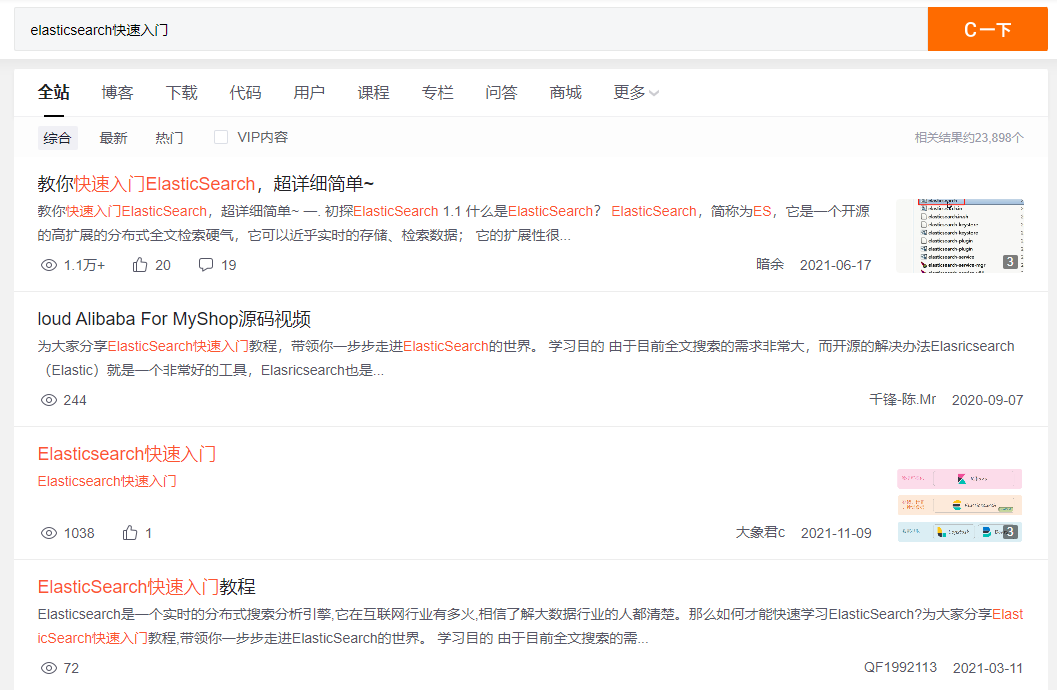
Task: Click the orange snippet Elasticsearch快速入门 under third title
Action: coord(107,481)
